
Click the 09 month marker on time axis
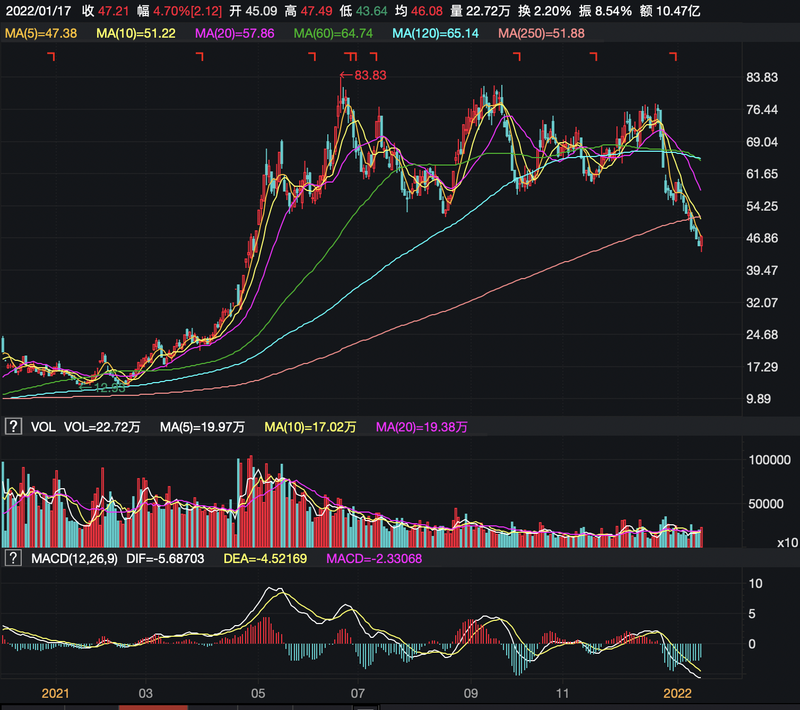[471, 692]
